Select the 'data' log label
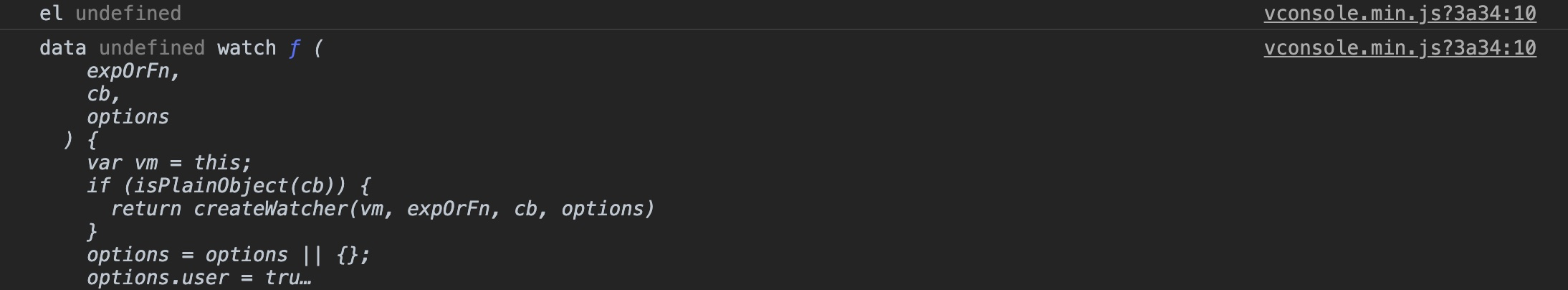Screen dimensions: 1568x290 [x=63, y=48]
